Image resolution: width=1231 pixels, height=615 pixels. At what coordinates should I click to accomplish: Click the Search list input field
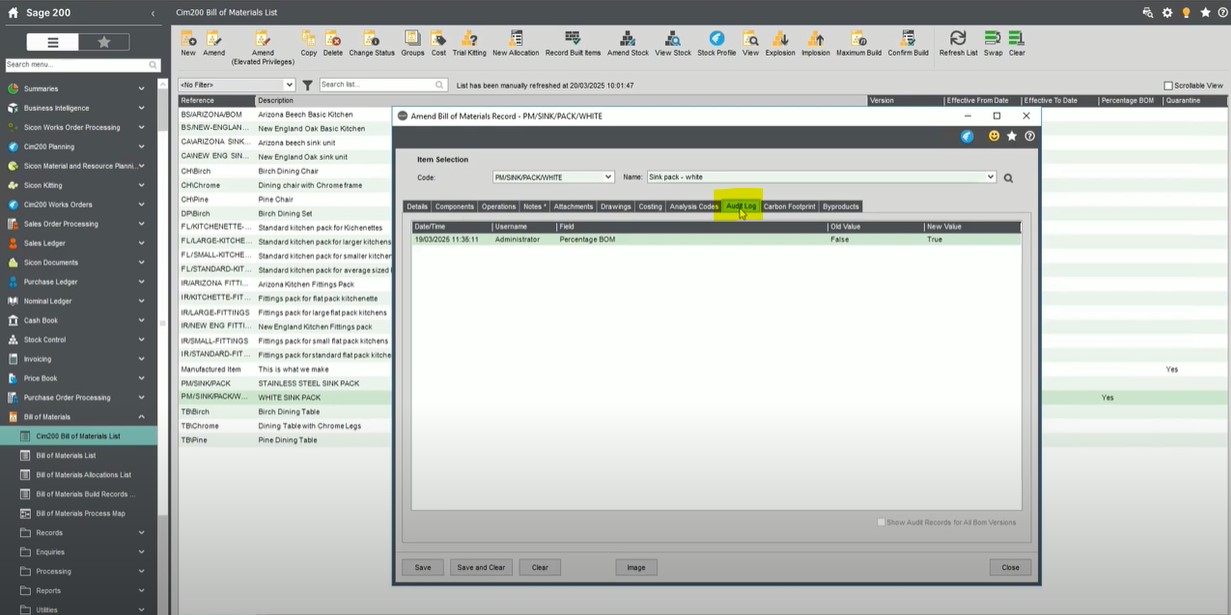pyautogui.click(x=376, y=85)
